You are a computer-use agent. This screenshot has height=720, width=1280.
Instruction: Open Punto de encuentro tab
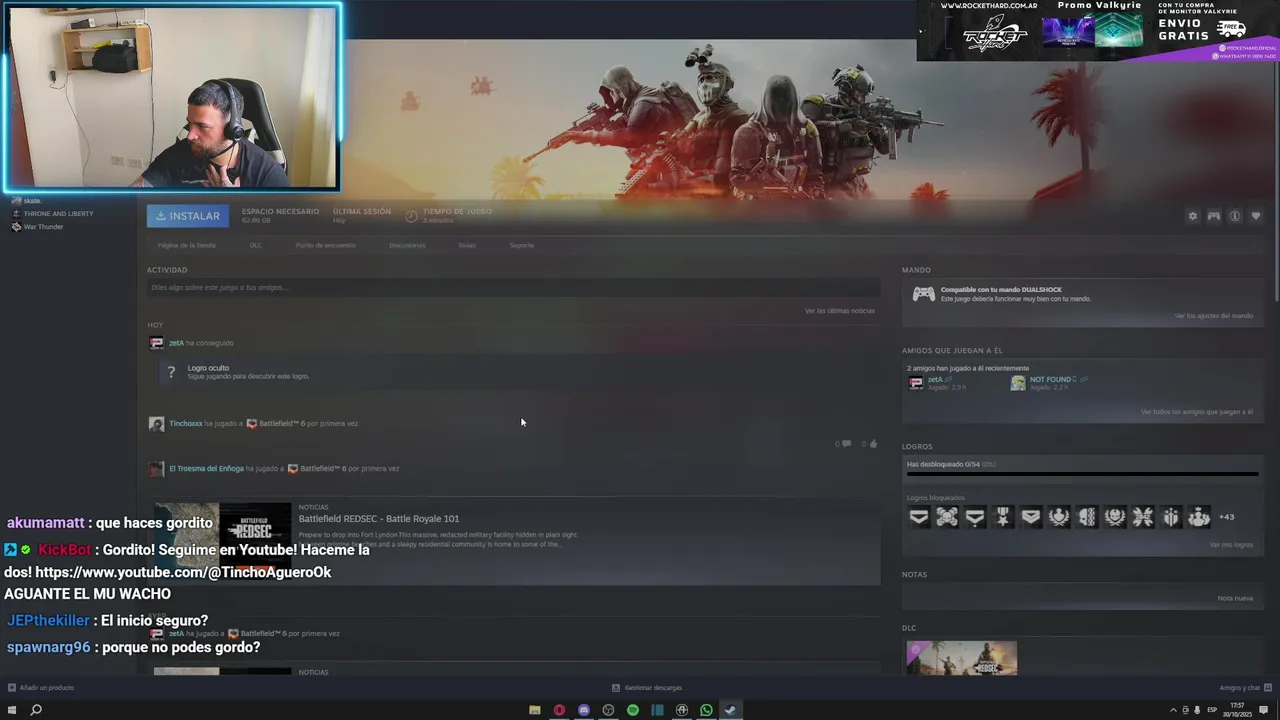point(325,245)
